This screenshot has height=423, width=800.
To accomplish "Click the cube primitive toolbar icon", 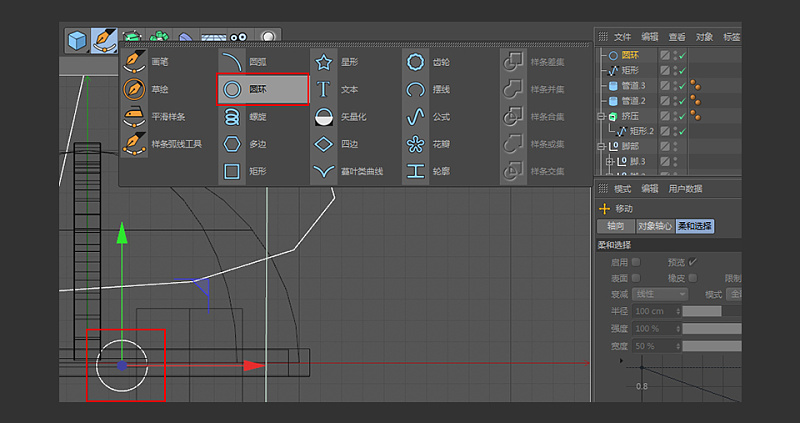I will [x=77, y=40].
